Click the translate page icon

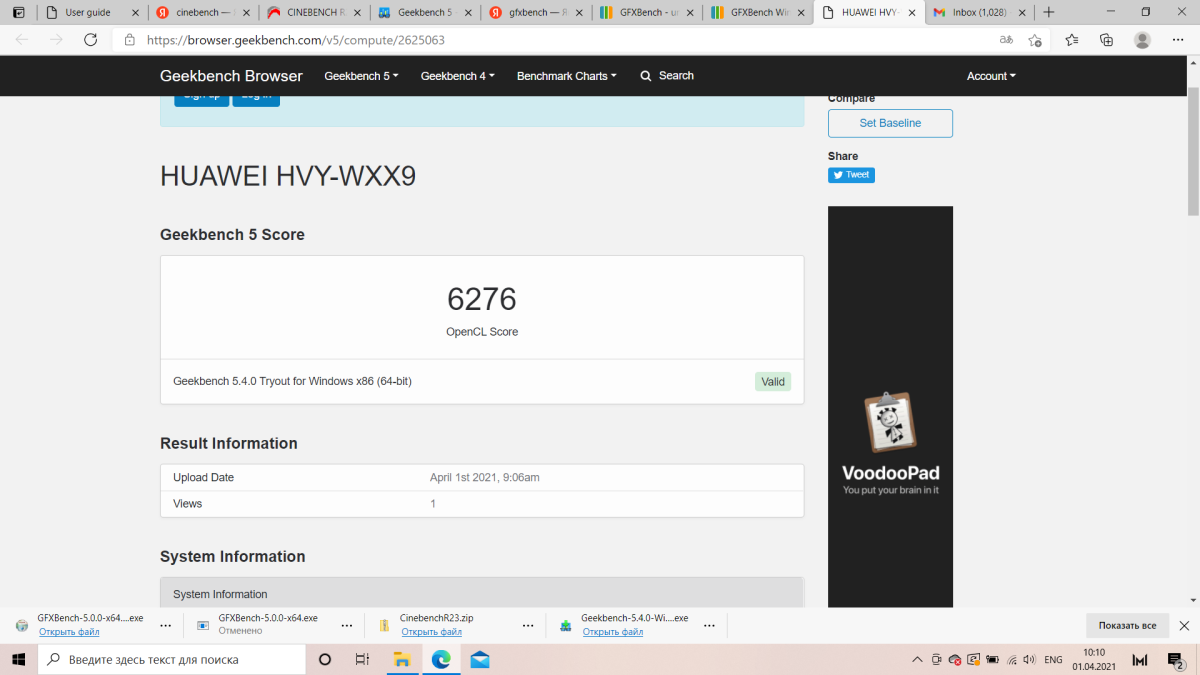pos(1006,40)
